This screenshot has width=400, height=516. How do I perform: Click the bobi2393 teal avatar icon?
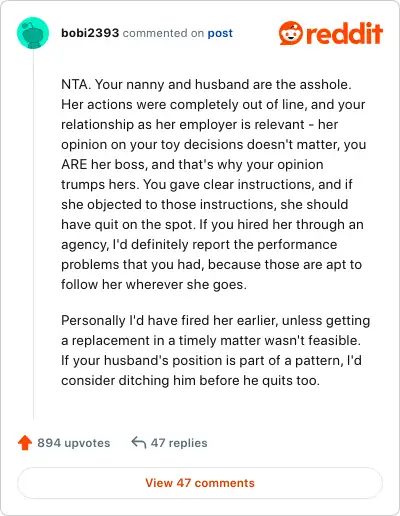pos(33,33)
